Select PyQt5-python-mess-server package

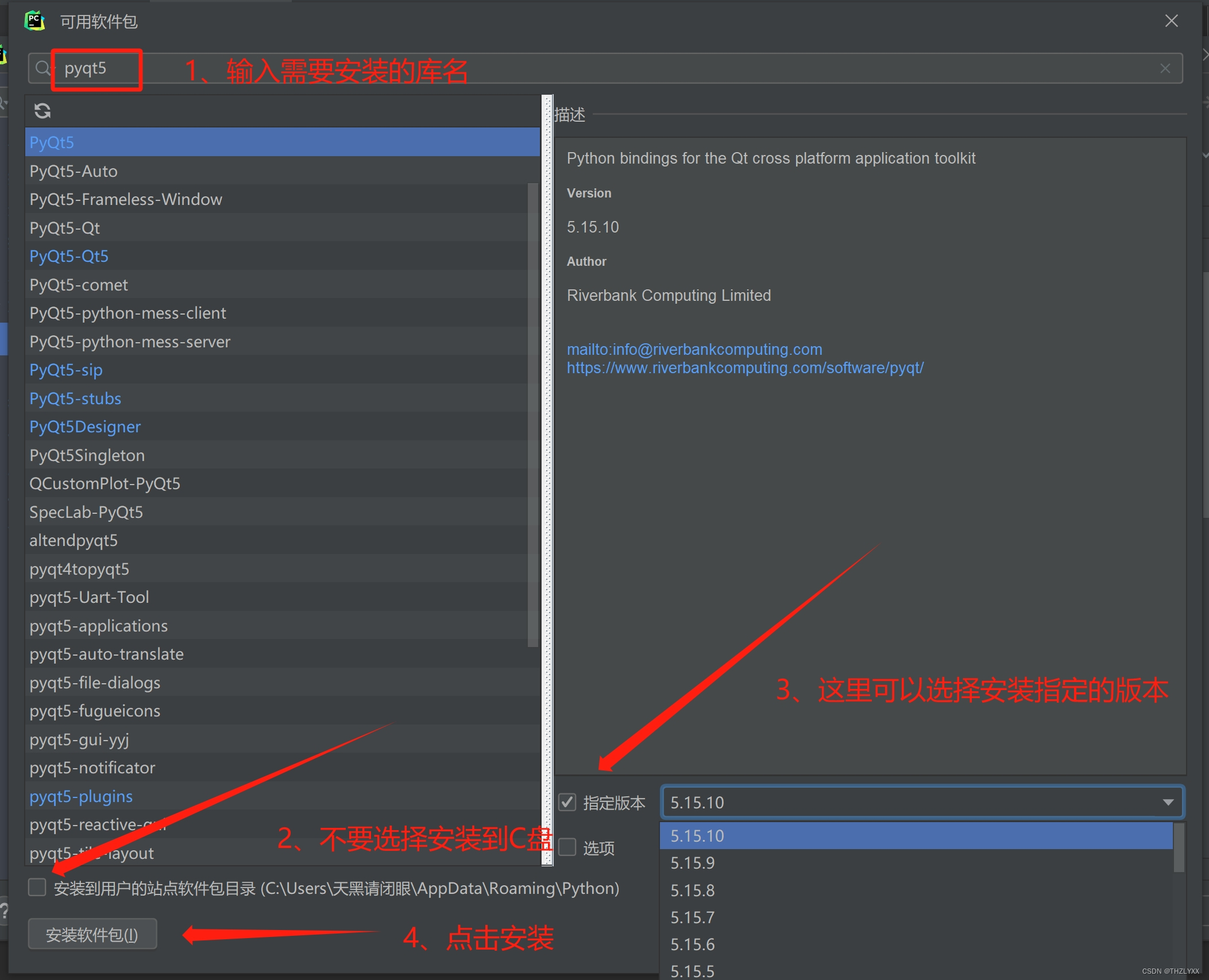[x=277, y=341]
